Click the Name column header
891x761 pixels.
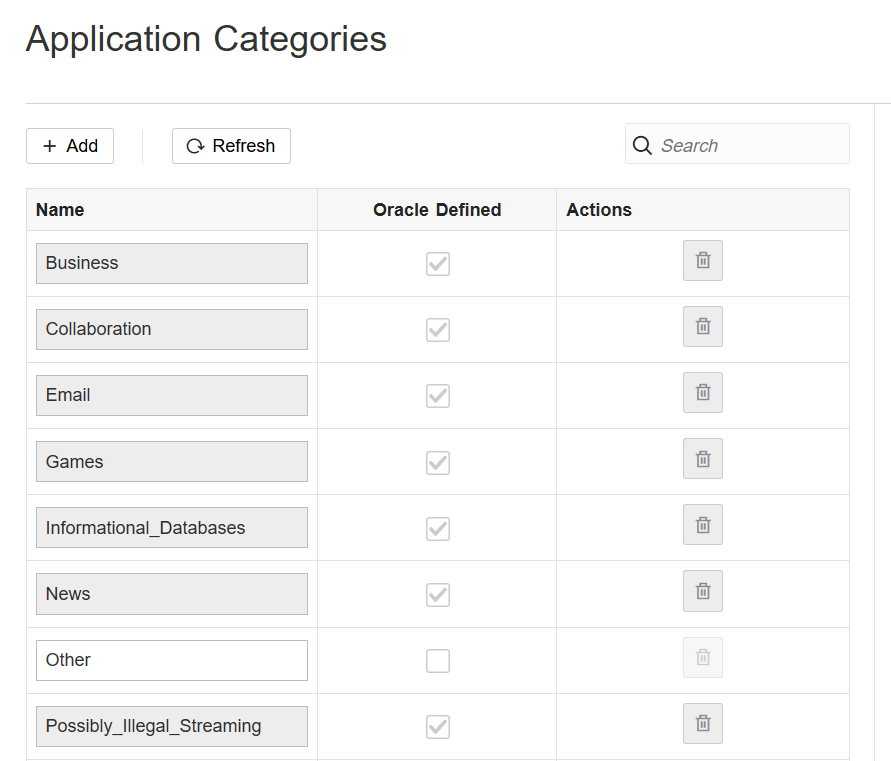tap(60, 210)
